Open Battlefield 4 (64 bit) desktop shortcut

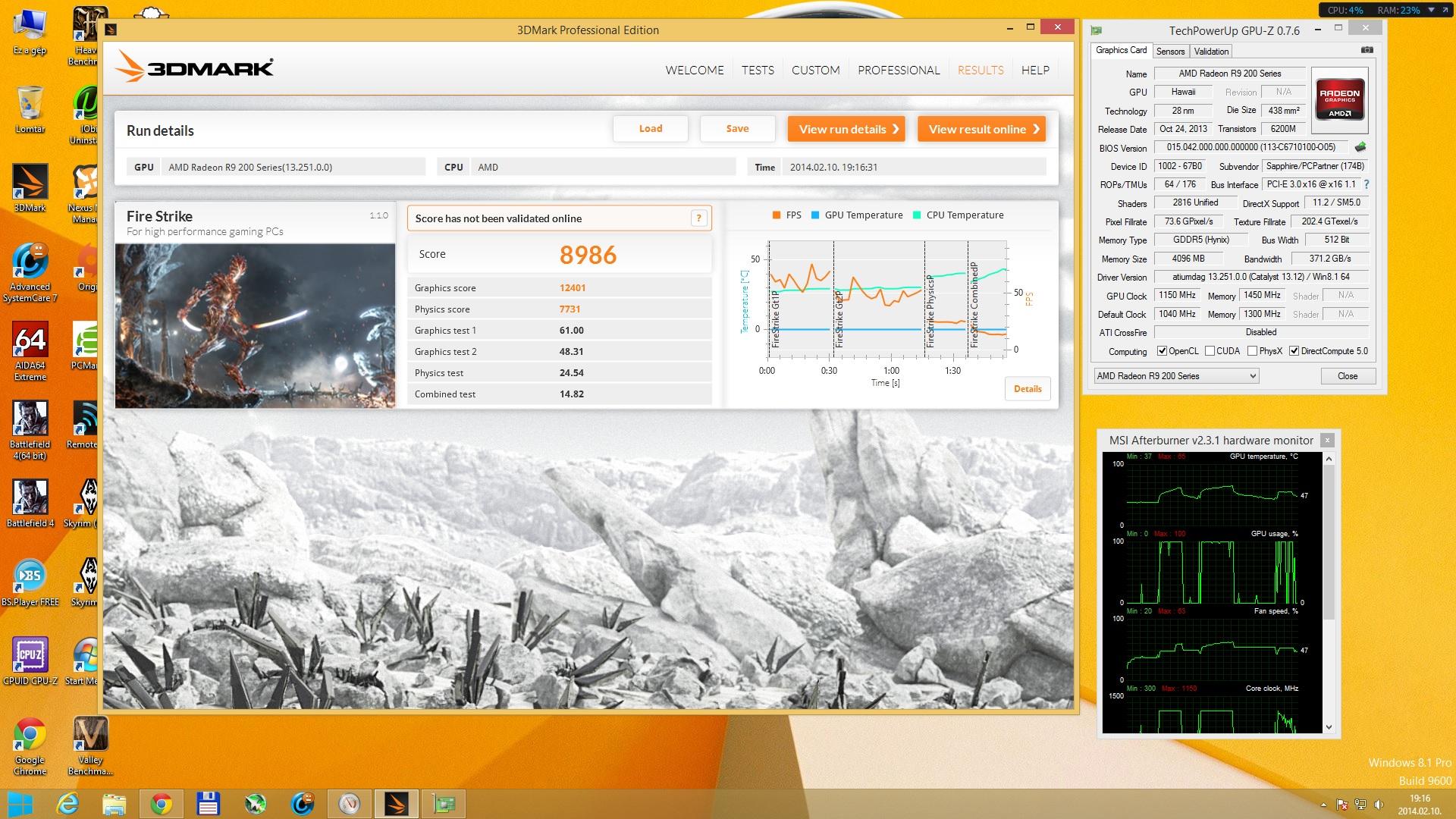click(30, 431)
